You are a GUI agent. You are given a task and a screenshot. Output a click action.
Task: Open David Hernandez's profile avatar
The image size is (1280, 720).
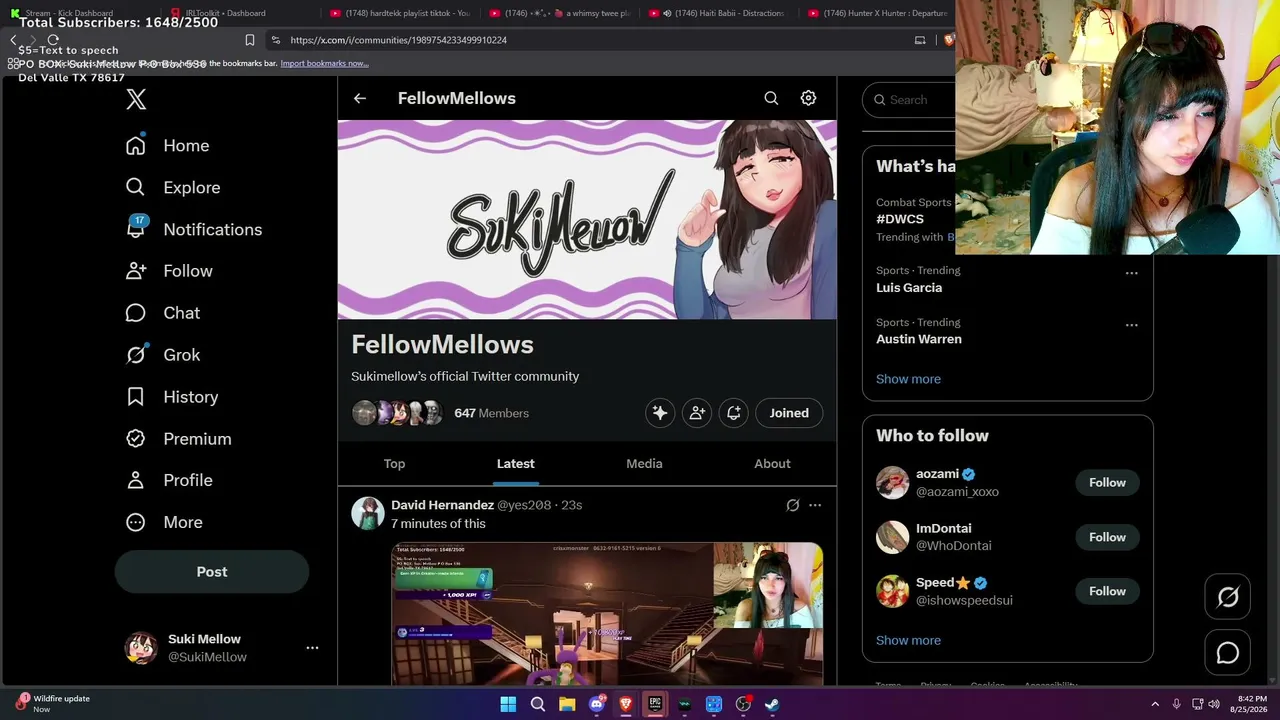[368, 513]
